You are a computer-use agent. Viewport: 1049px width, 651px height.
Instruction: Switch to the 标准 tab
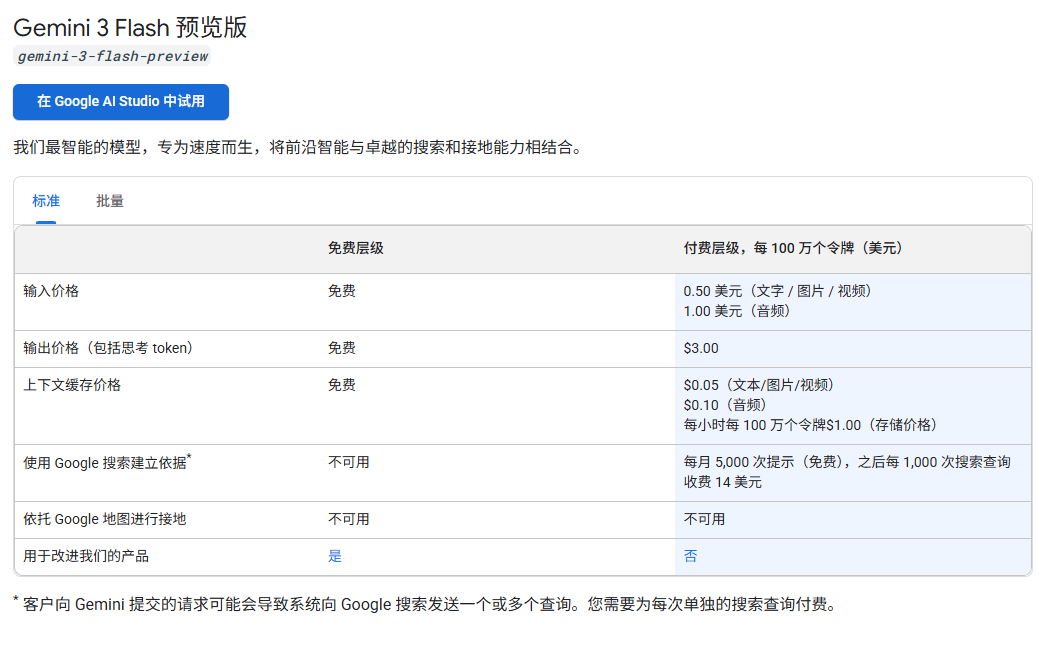click(x=46, y=201)
